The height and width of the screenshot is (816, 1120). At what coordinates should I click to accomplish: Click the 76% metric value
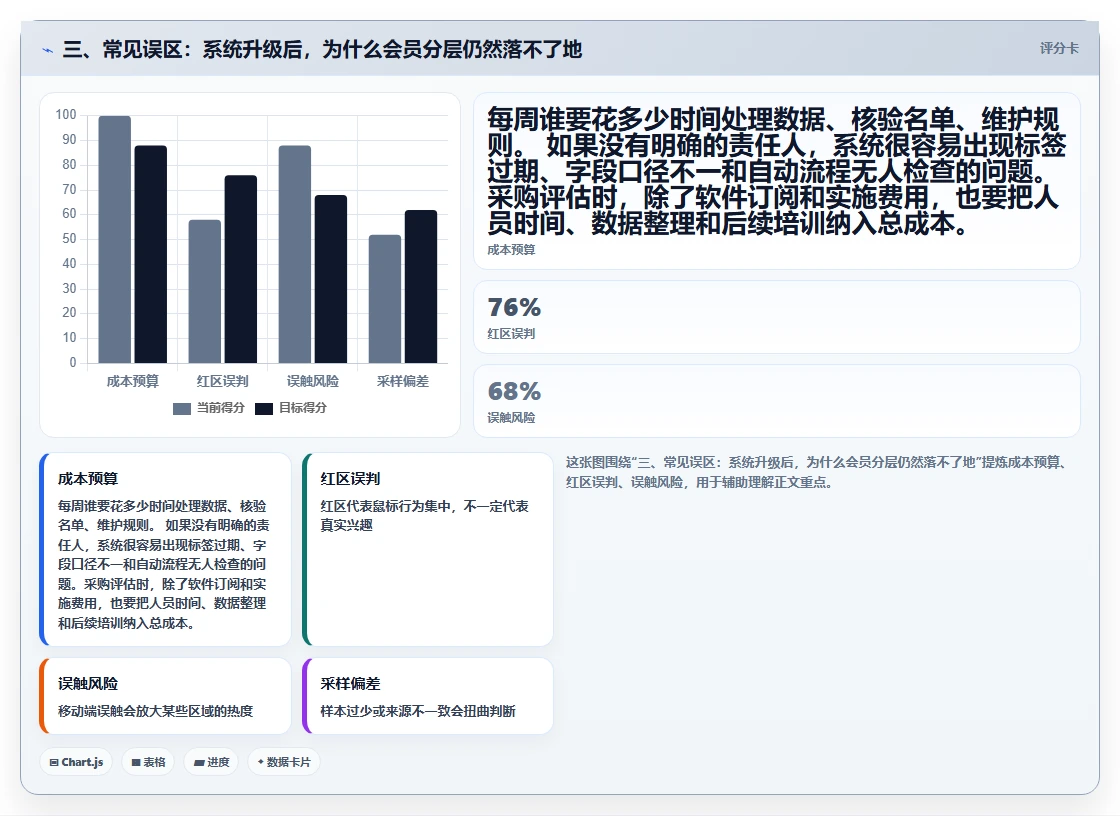pos(514,307)
